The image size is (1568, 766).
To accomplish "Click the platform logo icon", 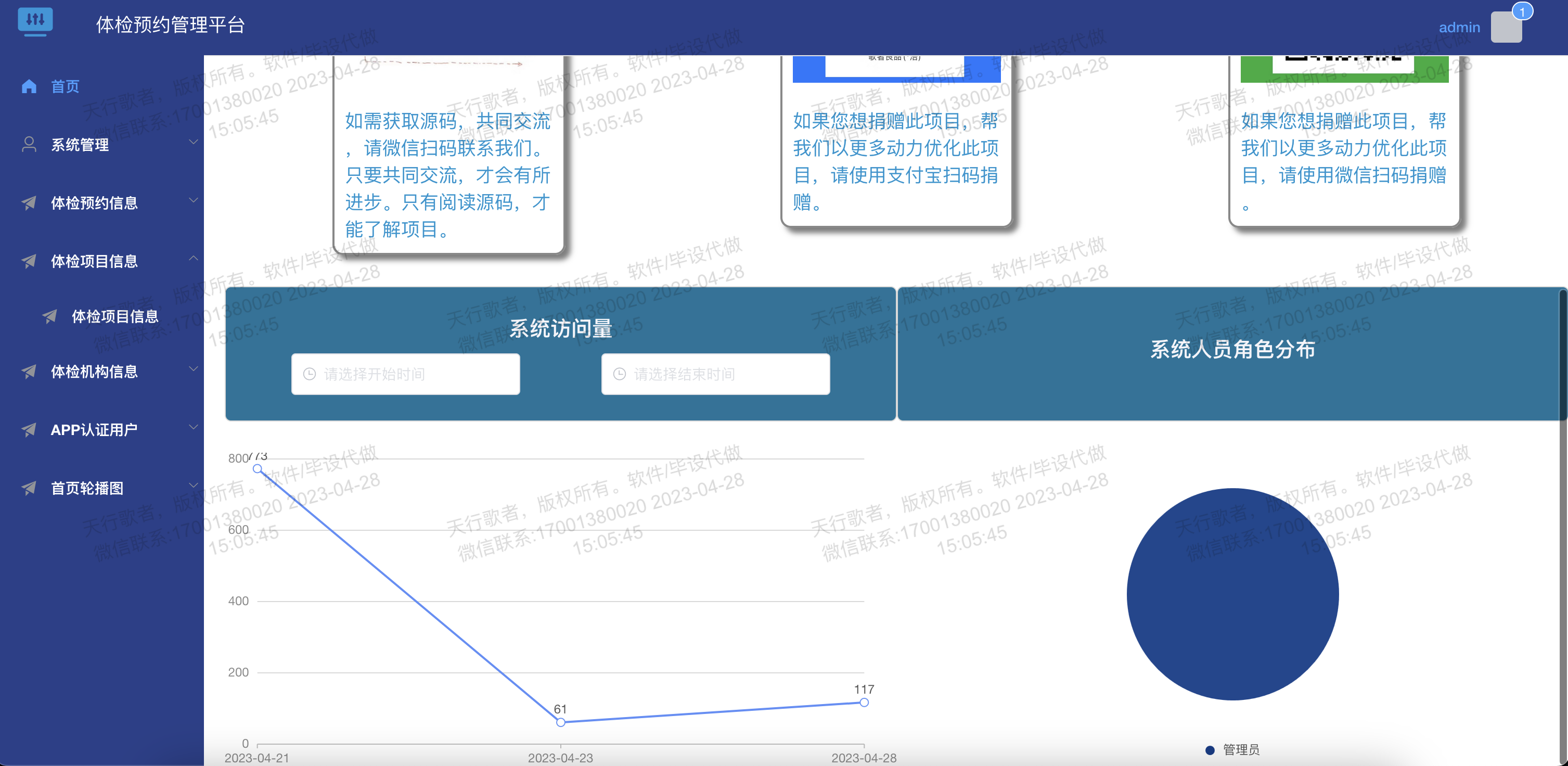I will [x=35, y=22].
